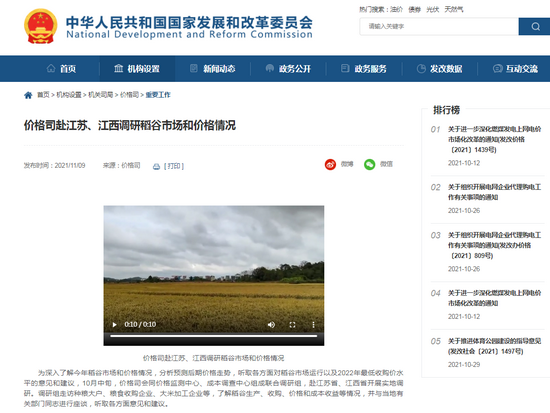The height and width of the screenshot is (413, 550).
Task: Share article via WeChat icon
Action: (369, 164)
